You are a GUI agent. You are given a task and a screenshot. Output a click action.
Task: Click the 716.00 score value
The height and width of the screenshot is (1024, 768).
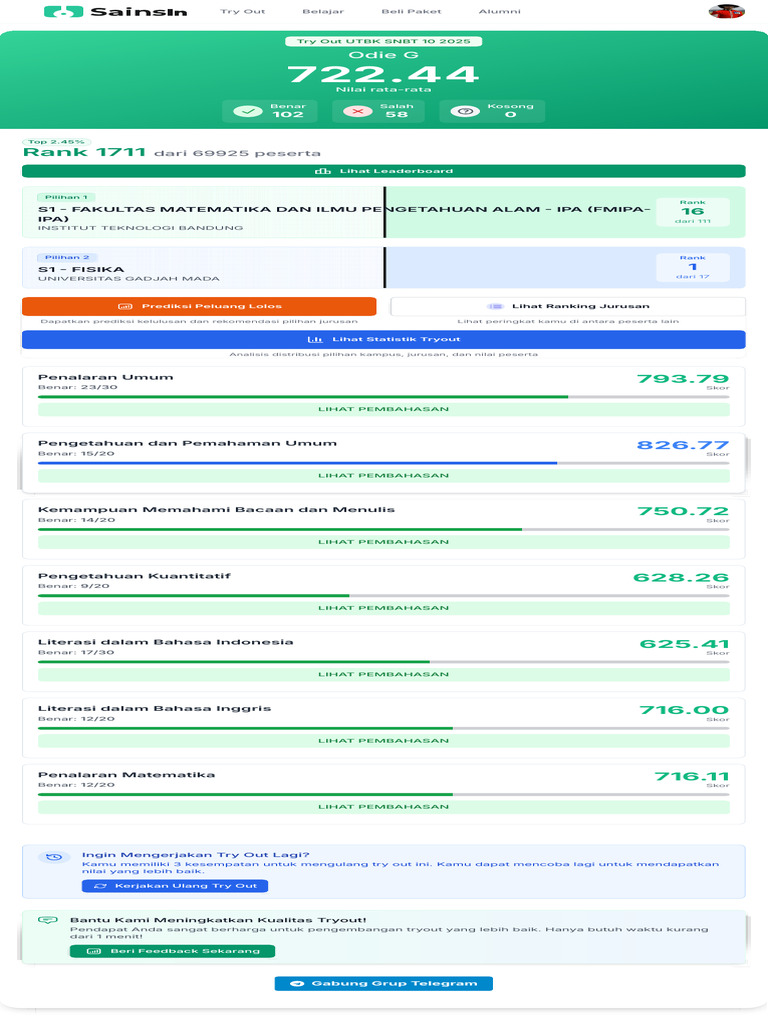pos(684,711)
